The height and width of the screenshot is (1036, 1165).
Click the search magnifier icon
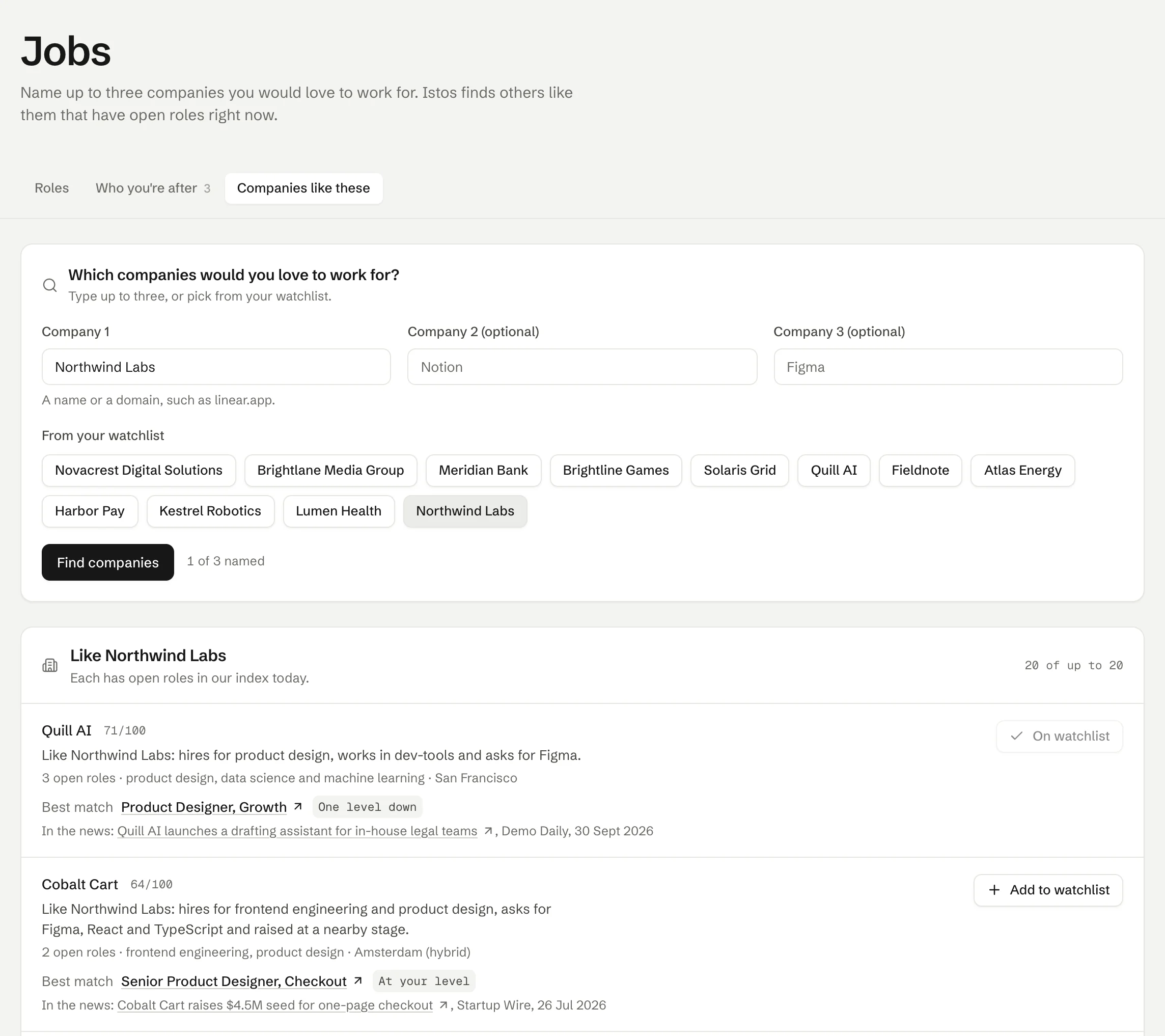[x=50, y=285]
